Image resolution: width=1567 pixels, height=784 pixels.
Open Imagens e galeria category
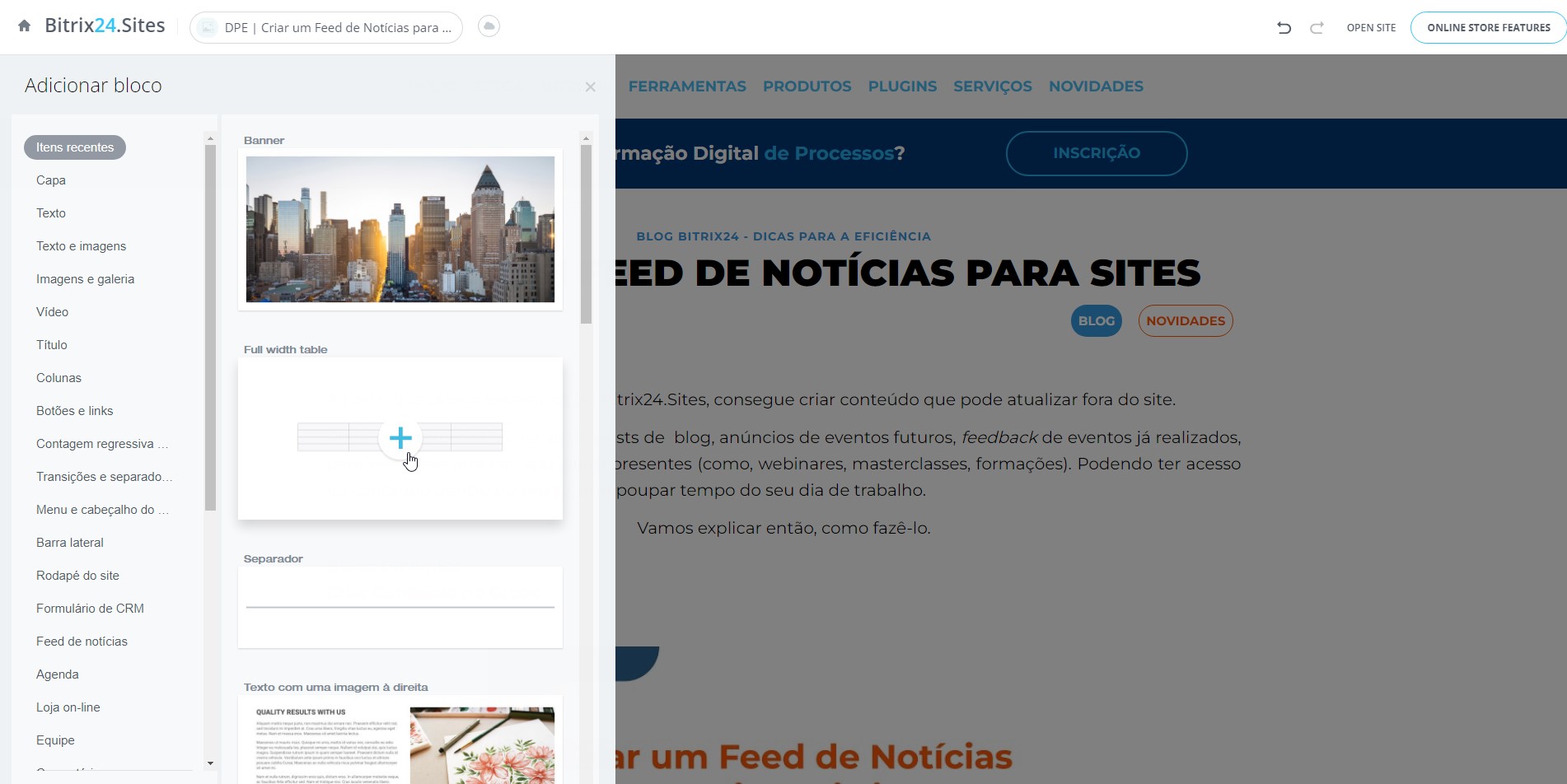[86, 279]
